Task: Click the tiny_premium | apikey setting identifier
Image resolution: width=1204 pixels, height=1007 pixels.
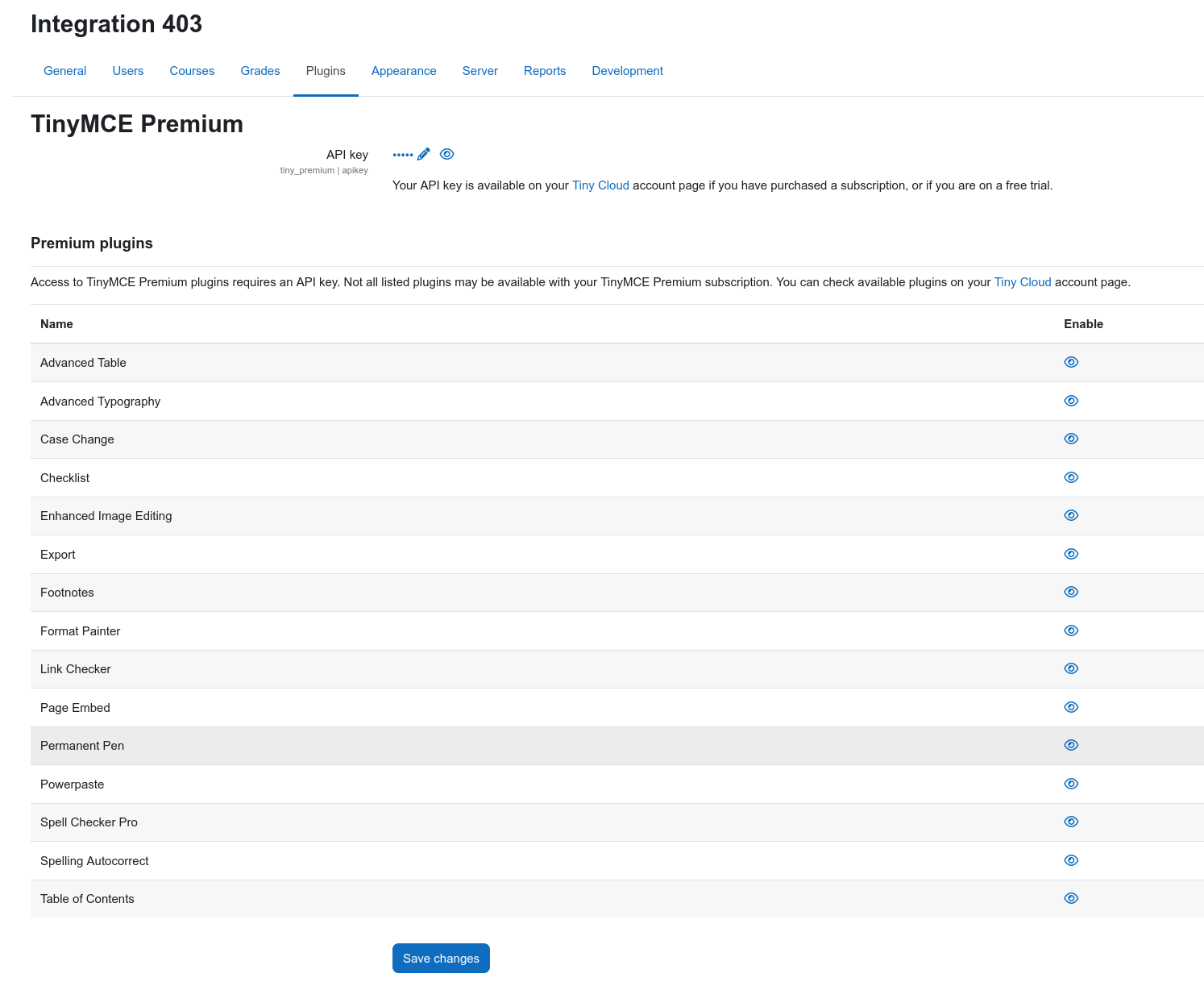Action: coord(324,170)
